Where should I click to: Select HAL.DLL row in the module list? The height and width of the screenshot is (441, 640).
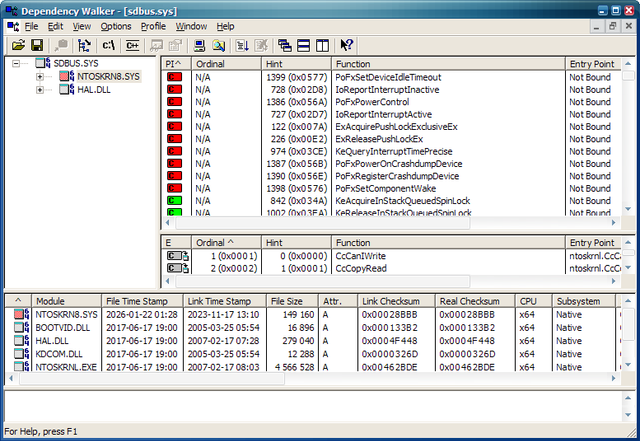(312, 341)
